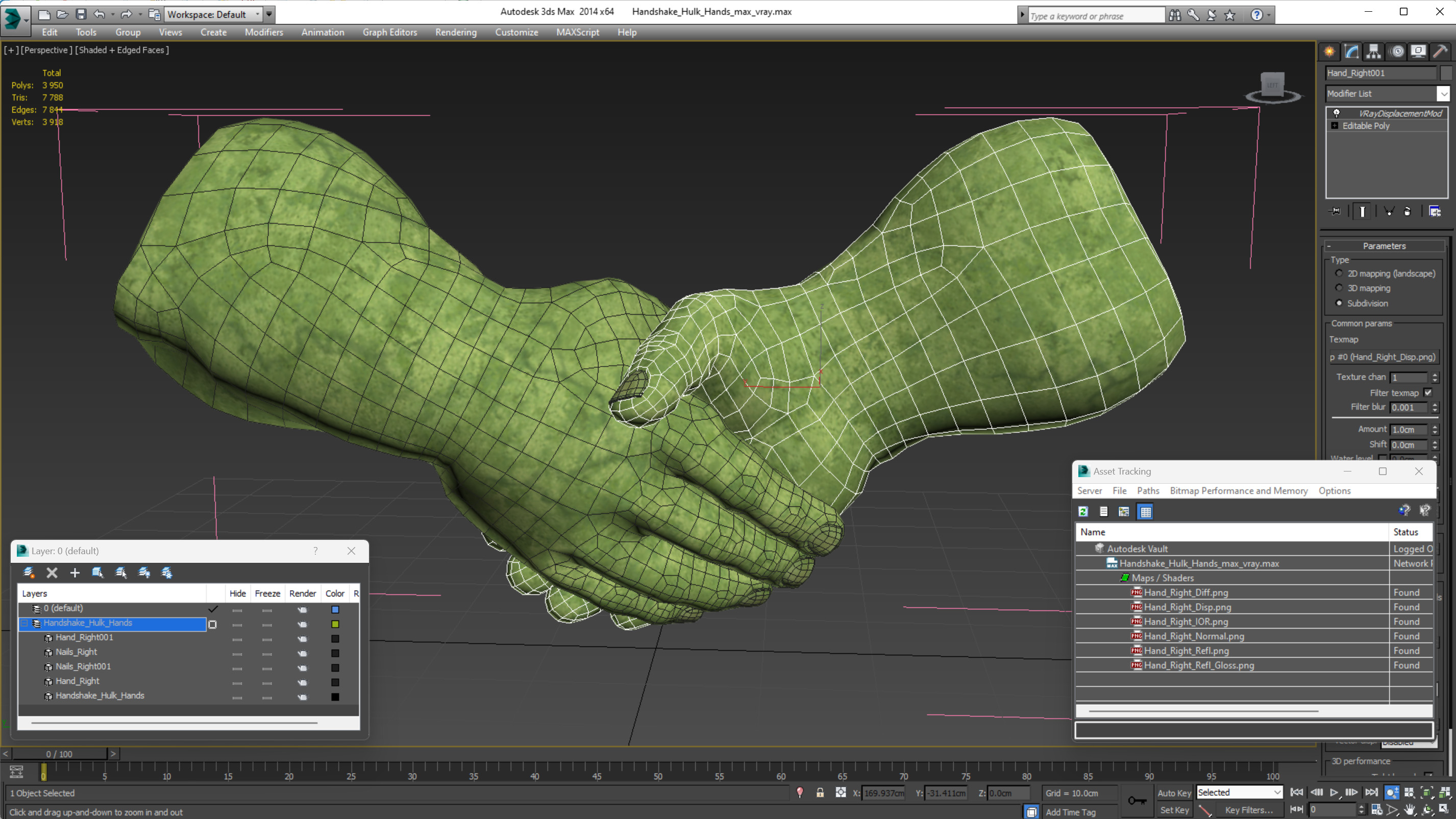Screen dimensions: 1456x819
Task: Toggle Show End Result in modifier stack
Action: pyautogui.click(x=1362, y=211)
